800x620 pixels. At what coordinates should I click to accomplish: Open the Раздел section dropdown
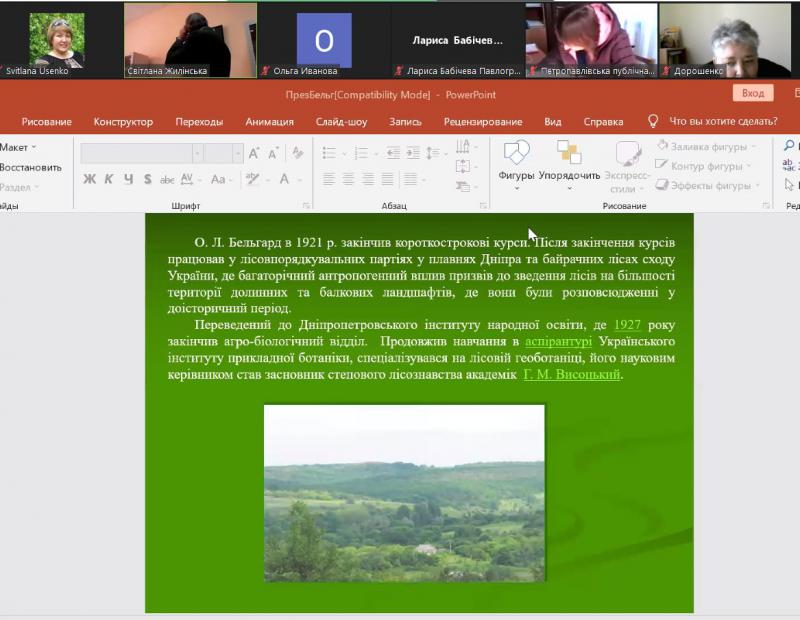(19, 187)
